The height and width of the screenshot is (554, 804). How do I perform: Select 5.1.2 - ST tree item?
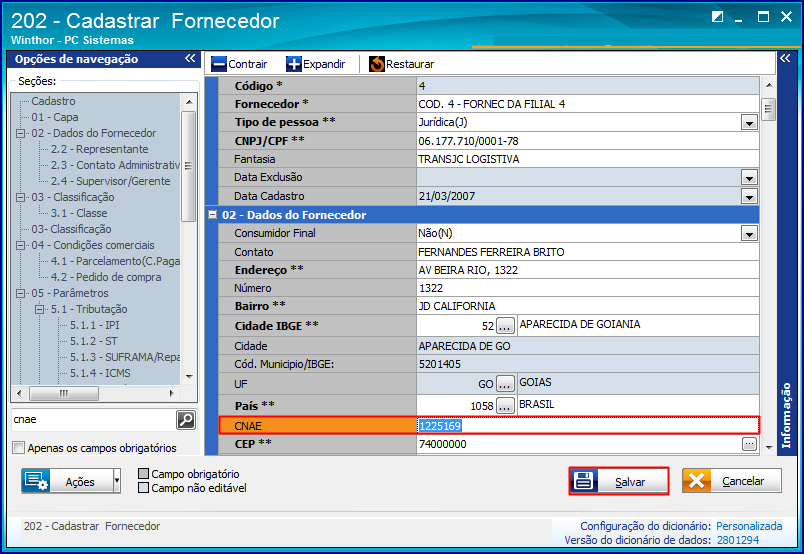[93, 341]
